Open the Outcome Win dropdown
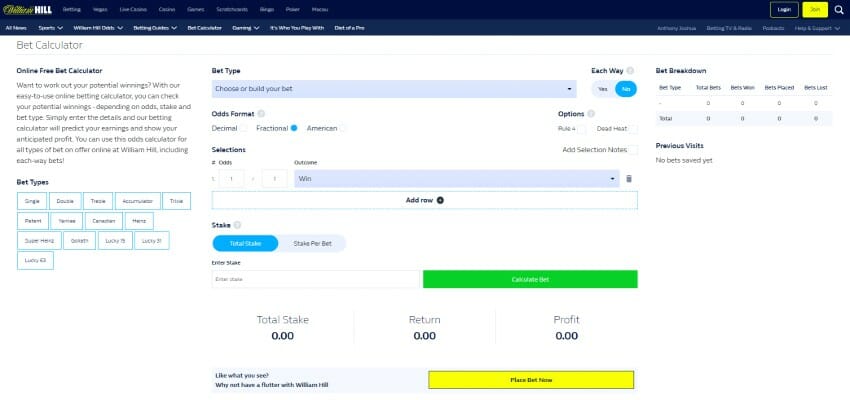 pos(456,178)
